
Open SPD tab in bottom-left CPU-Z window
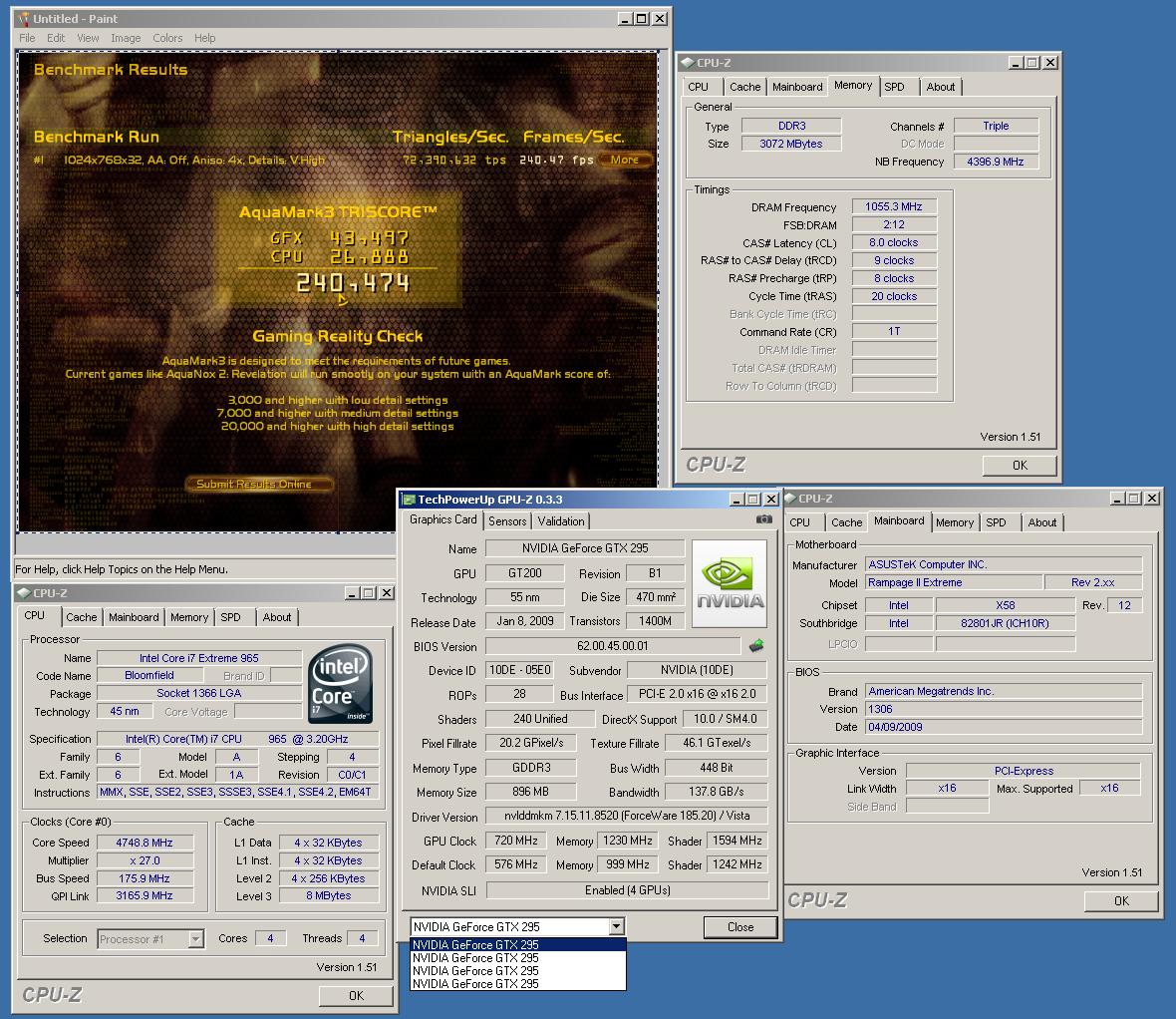[231, 617]
